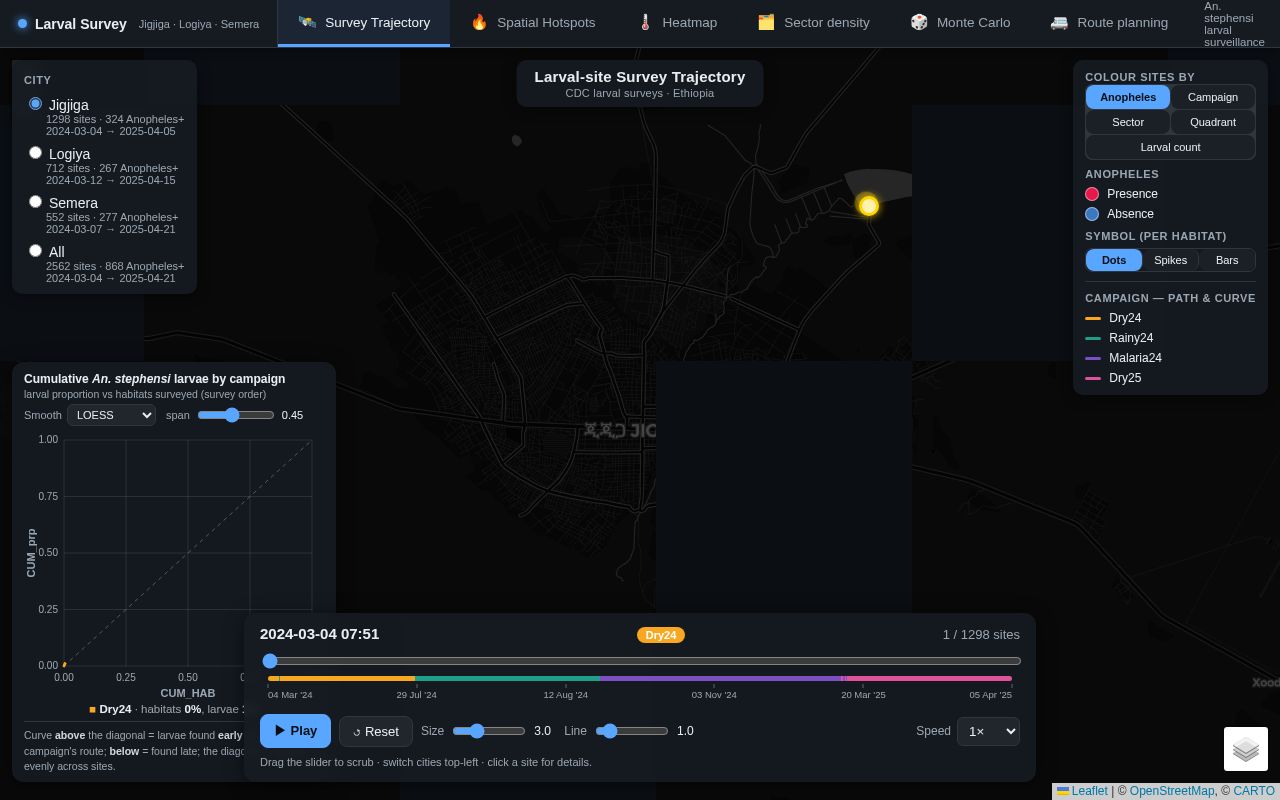Click the thermometer icon for Heatmap
1280x800 pixels.
point(645,22)
